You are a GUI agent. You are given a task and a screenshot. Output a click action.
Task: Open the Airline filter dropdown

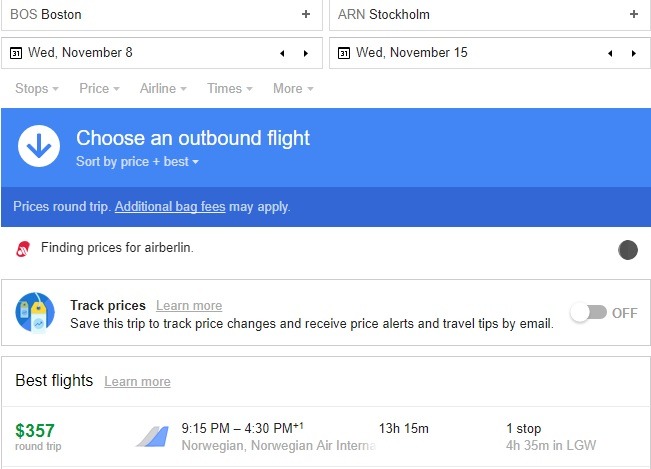163,89
